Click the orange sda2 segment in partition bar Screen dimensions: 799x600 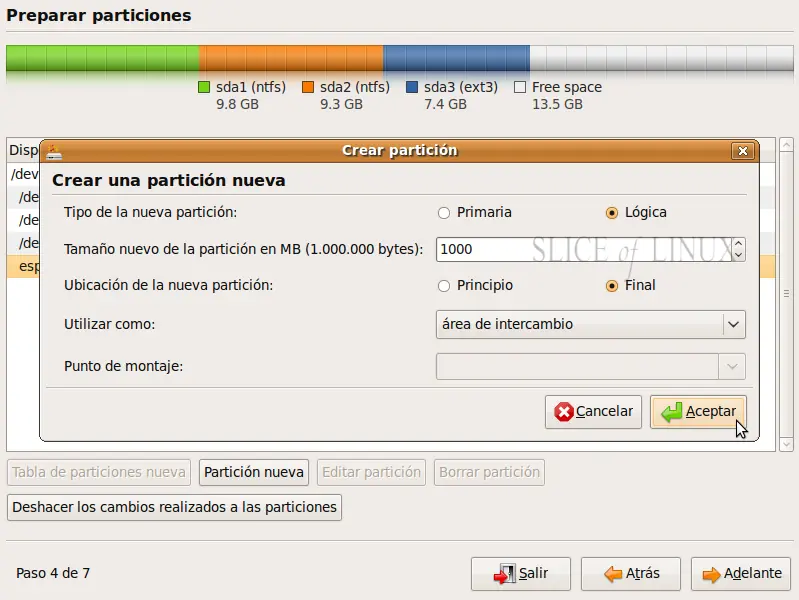291,58
